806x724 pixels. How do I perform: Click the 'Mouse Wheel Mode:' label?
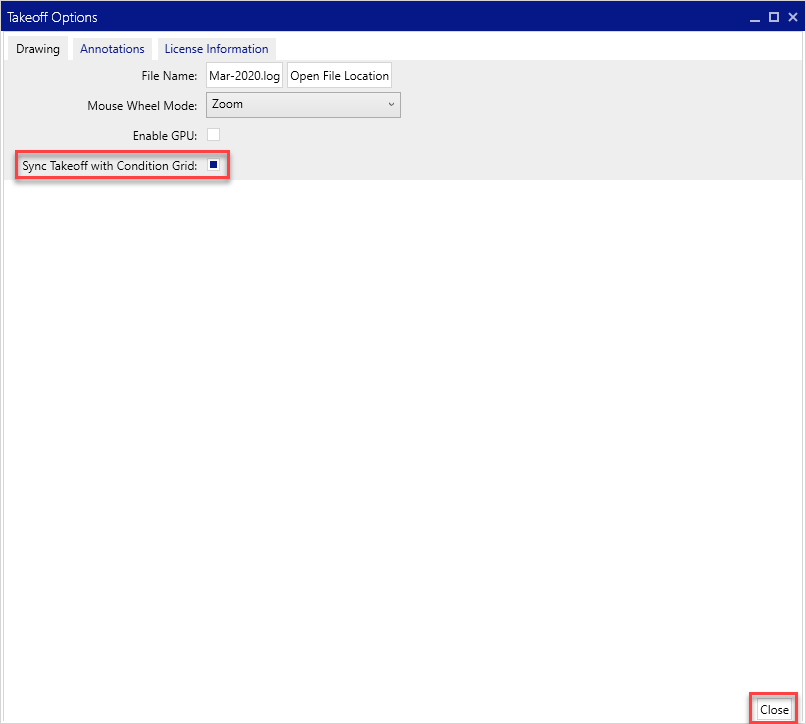142,106
